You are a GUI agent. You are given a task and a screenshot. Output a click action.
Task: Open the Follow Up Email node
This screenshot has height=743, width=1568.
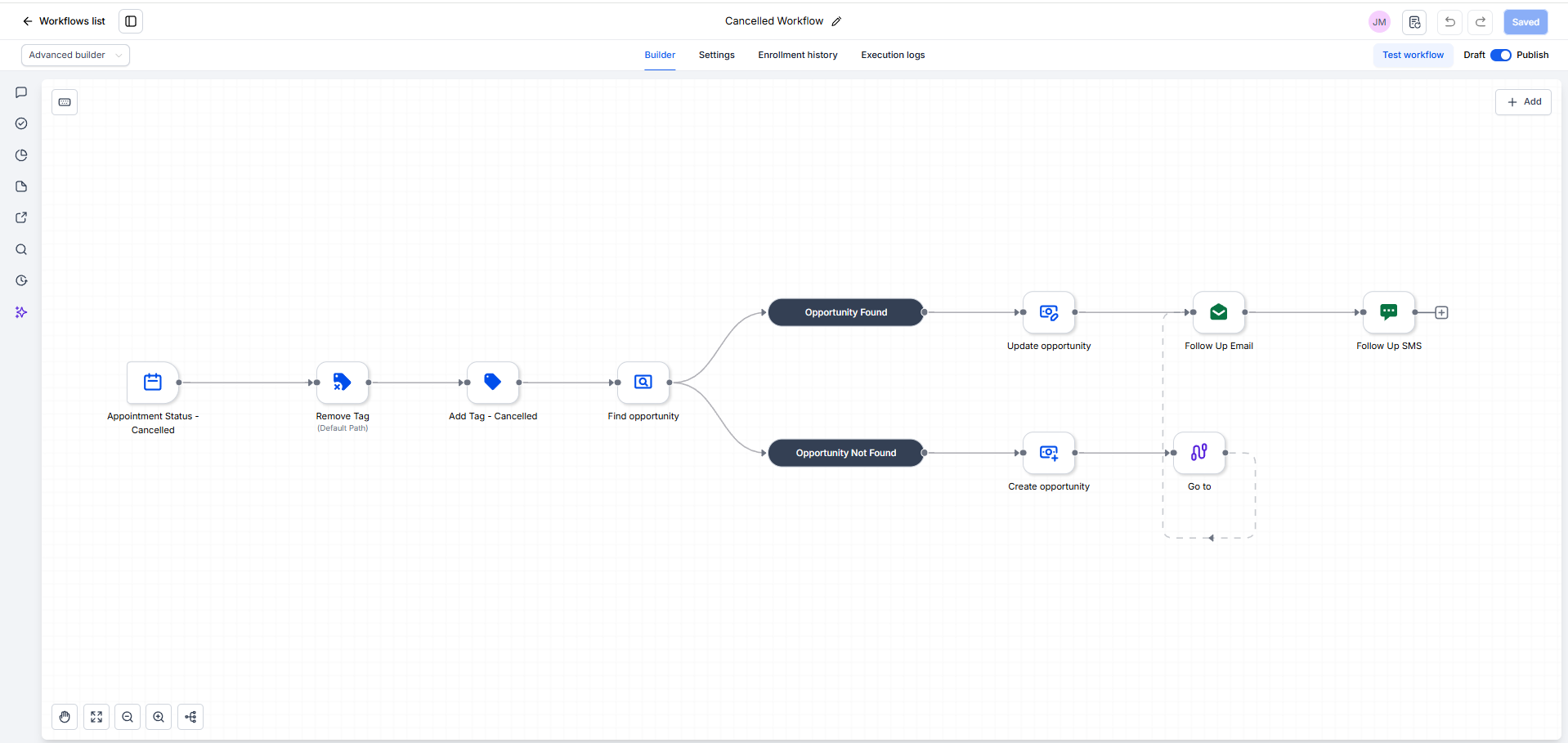coord(1219,312)
